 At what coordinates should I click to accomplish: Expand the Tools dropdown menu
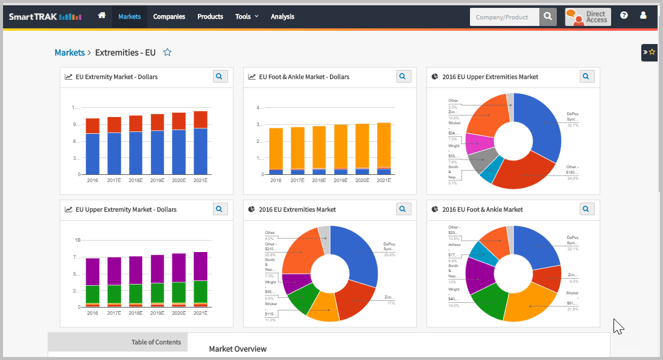pos(247,17)
